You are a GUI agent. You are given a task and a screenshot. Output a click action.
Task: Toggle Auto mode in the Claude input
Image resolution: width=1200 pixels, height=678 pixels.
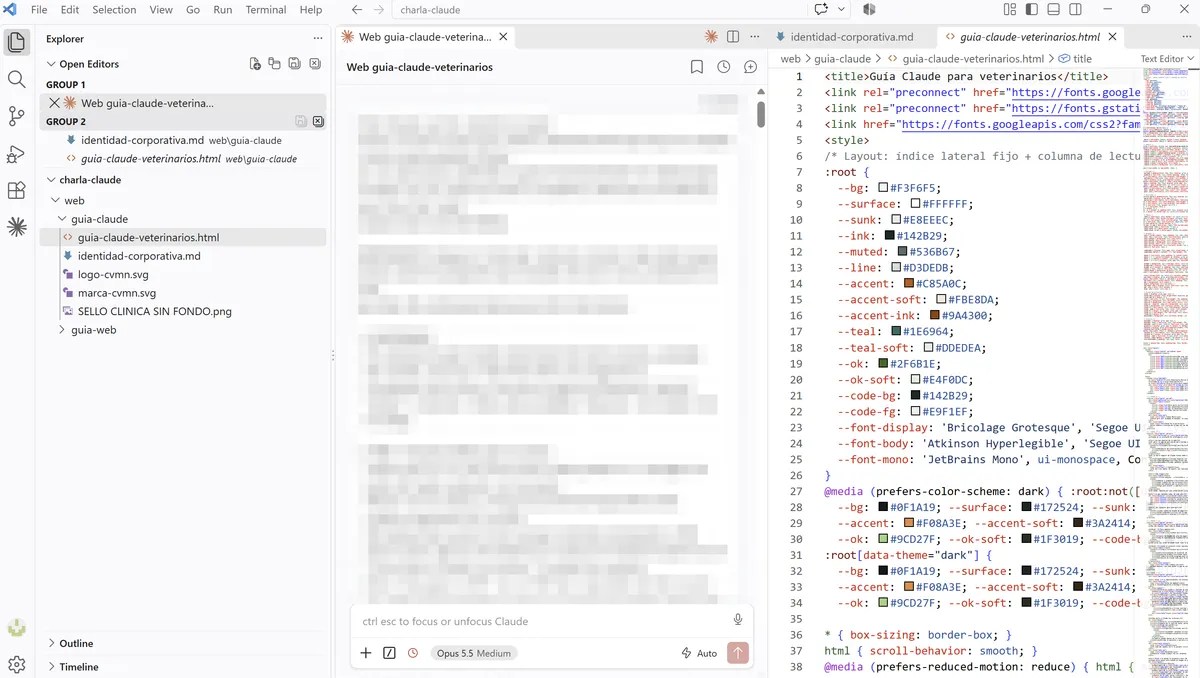pyautogui.click(x=699, y=653)
